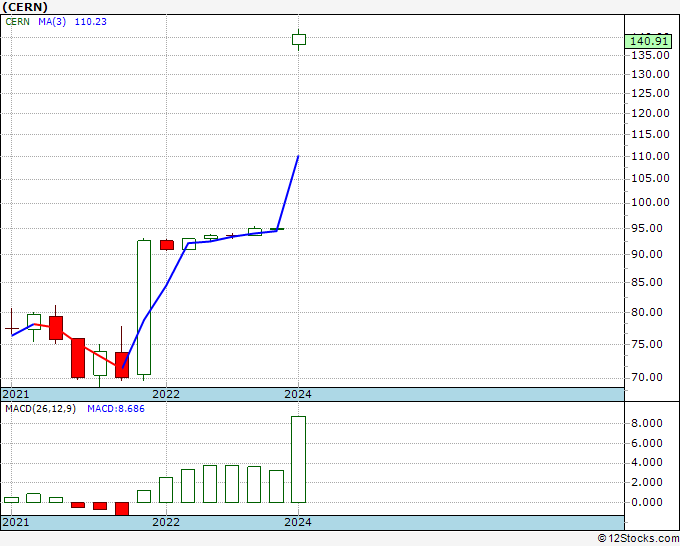Viewport: 680px width, 546px height.
Task: Click the 100.00 price axis label
Action: (650, 202)
